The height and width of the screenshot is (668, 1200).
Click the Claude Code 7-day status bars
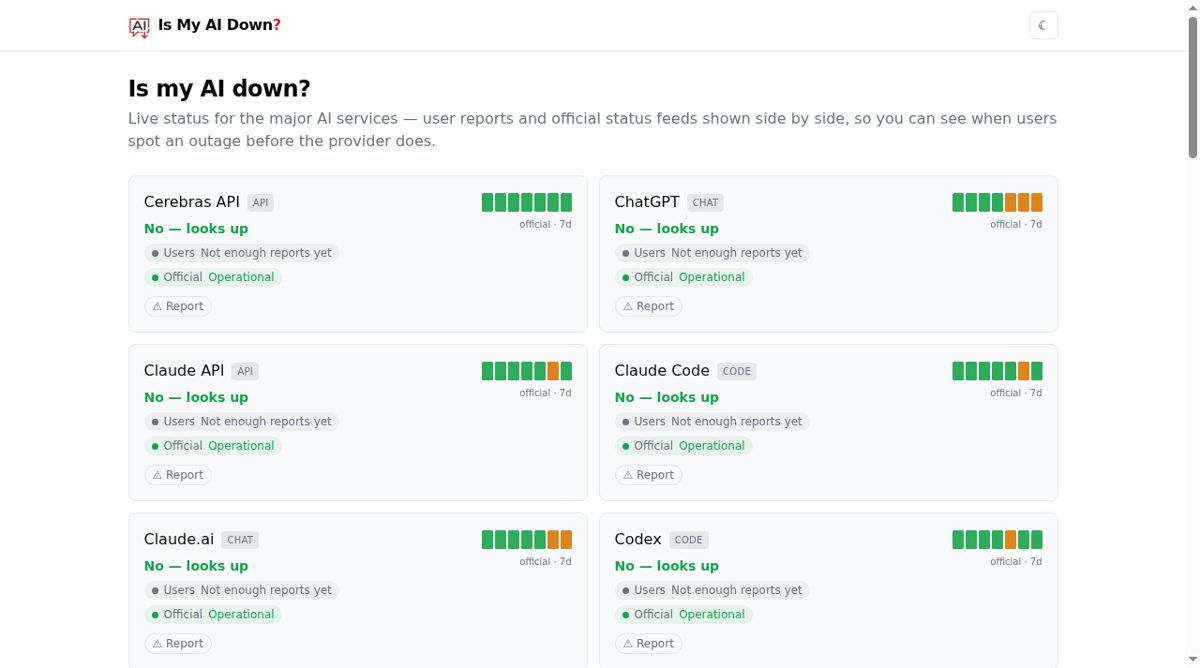(x=997, y=371)
